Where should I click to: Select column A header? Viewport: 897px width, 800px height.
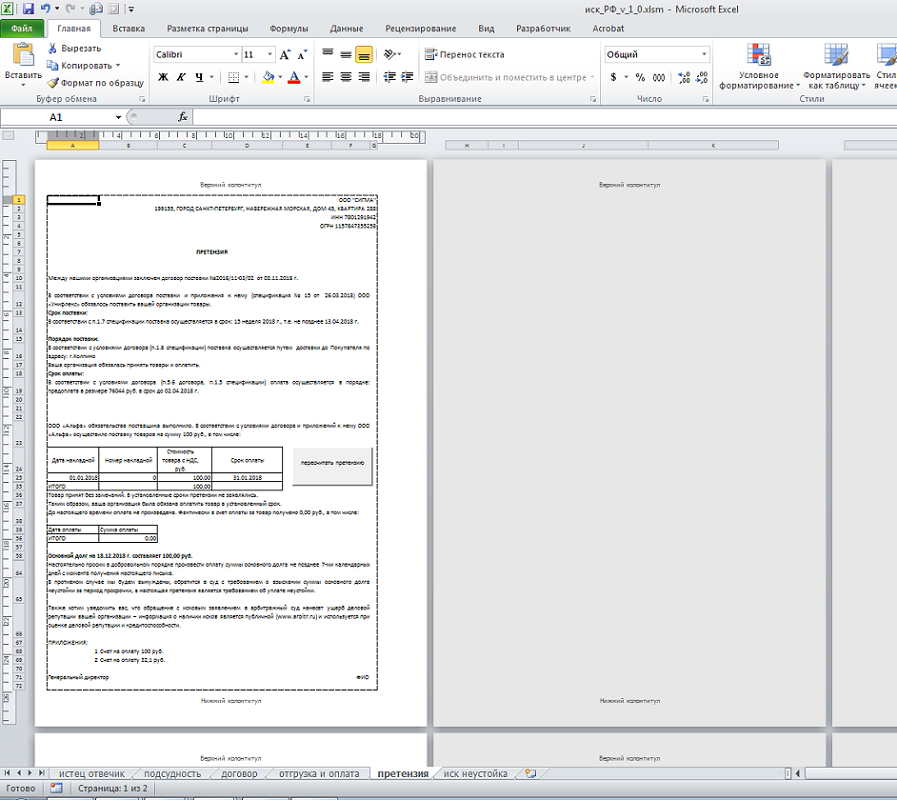(x=73, y=146)
